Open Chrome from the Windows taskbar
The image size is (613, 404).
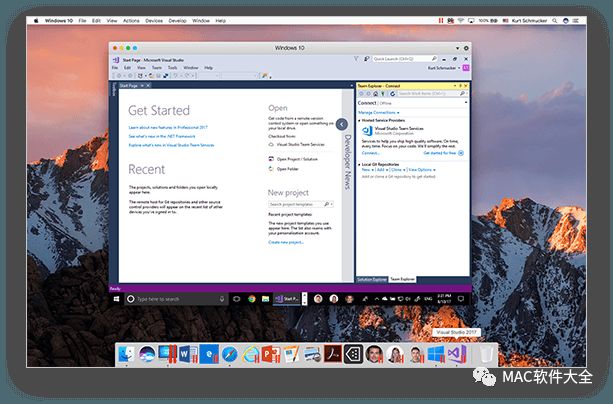tap(251, 299)
